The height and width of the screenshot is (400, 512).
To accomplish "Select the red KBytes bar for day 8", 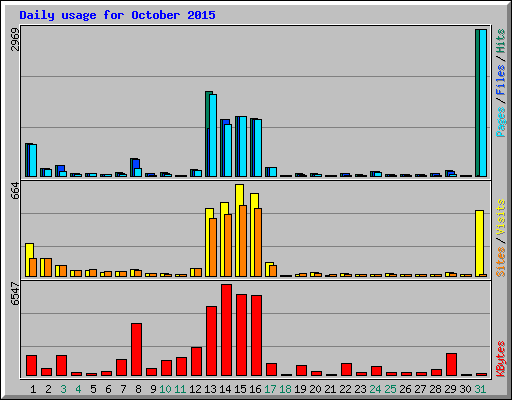I will [136, 349].
